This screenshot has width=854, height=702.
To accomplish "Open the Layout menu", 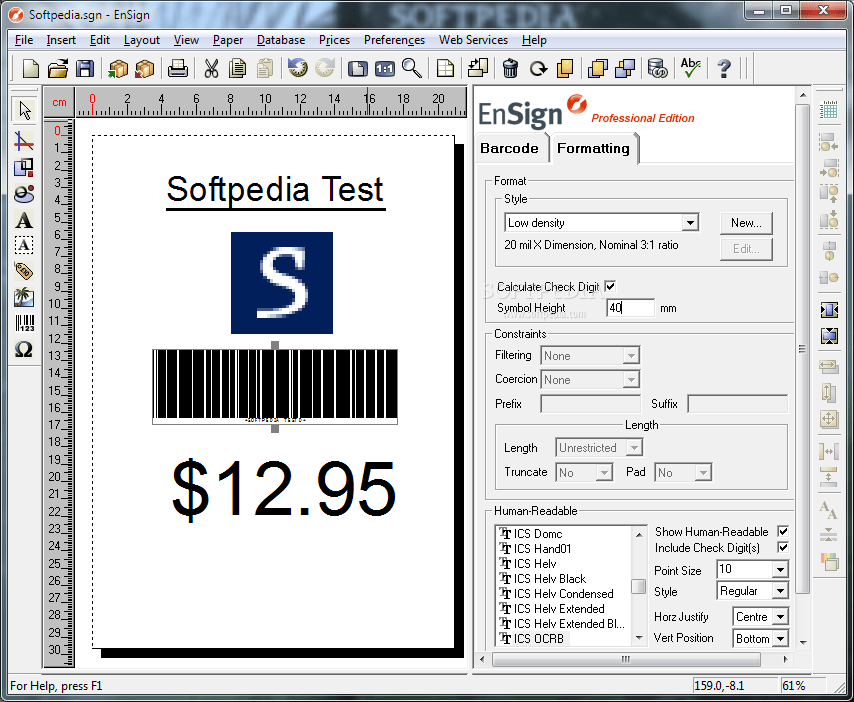I will [x=142, y=40].
